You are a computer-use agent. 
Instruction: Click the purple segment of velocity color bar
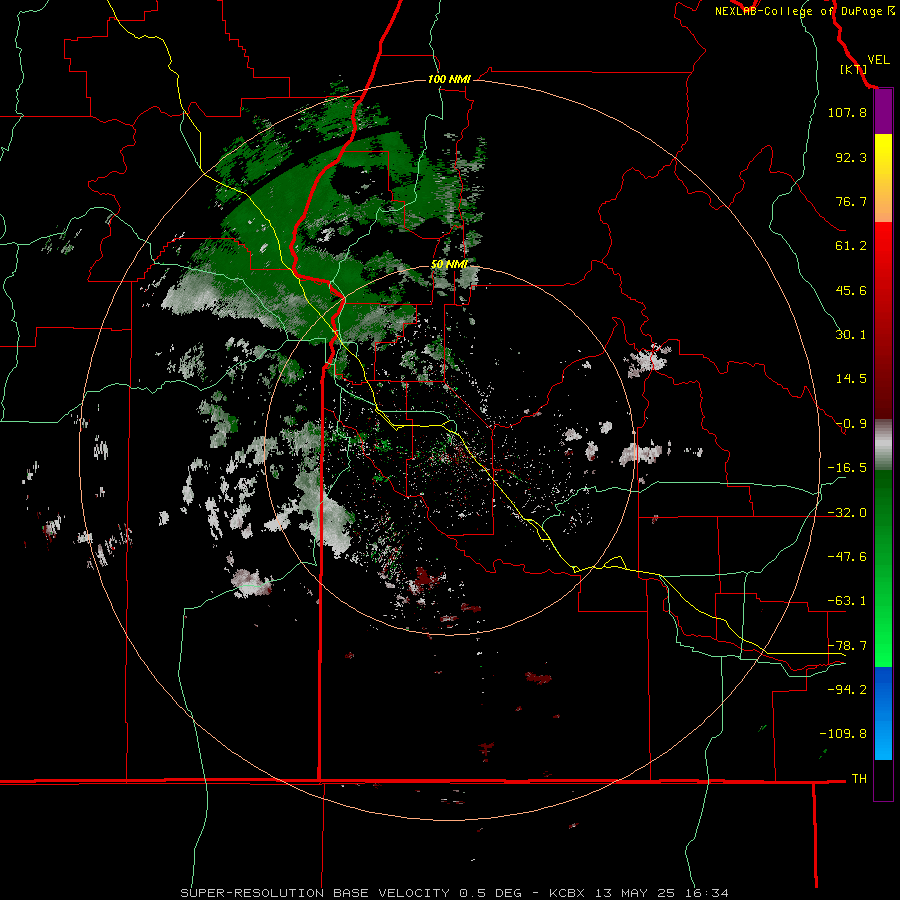[883, 111]
